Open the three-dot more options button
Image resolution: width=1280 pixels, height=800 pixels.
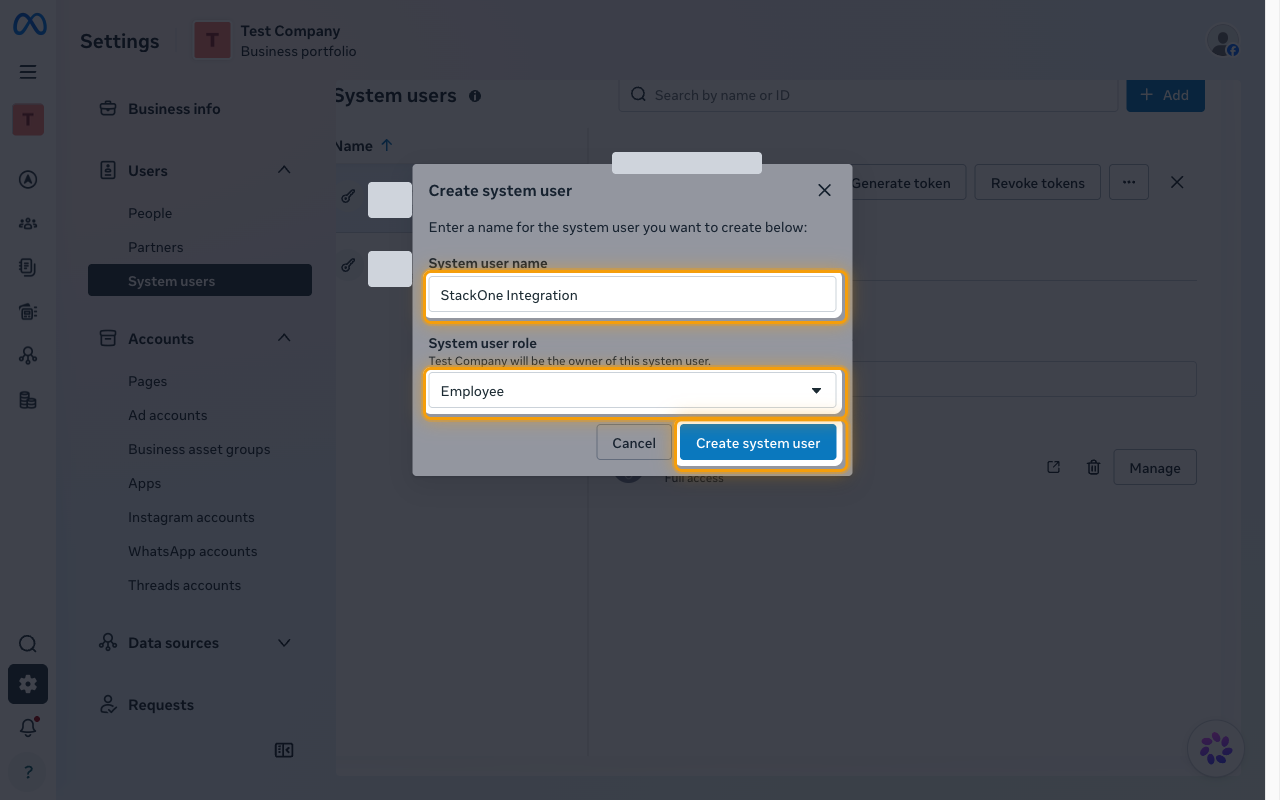point(1129,182)
